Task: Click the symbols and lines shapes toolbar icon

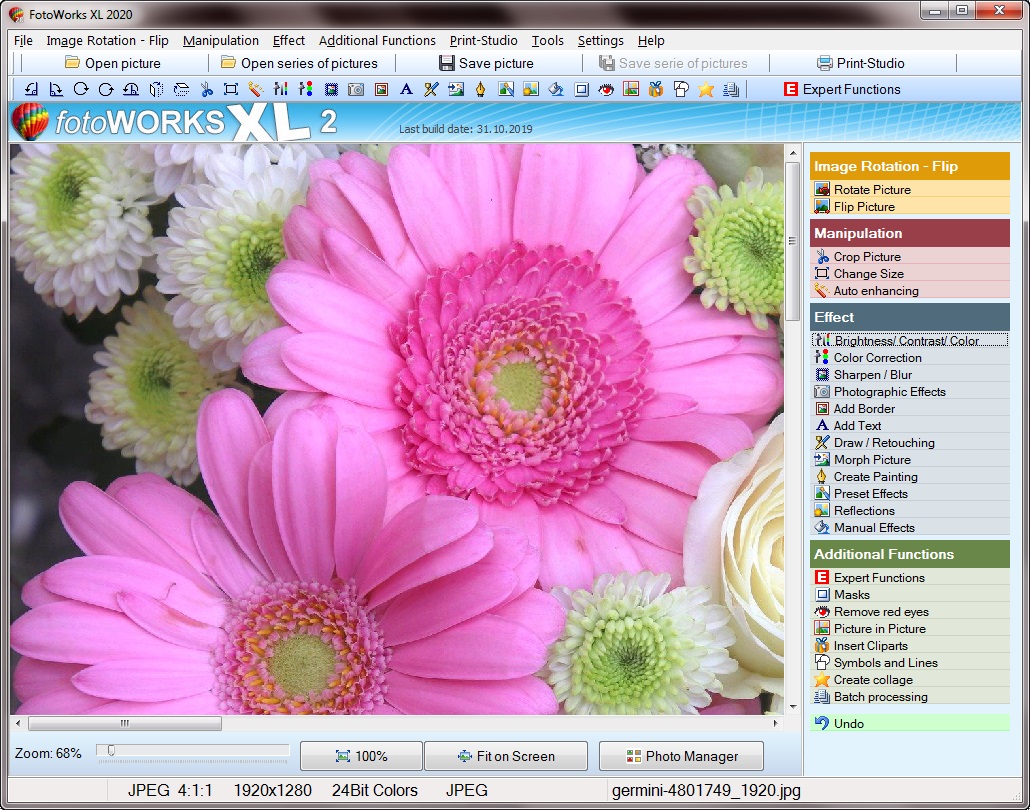Action: coord(681,89)
